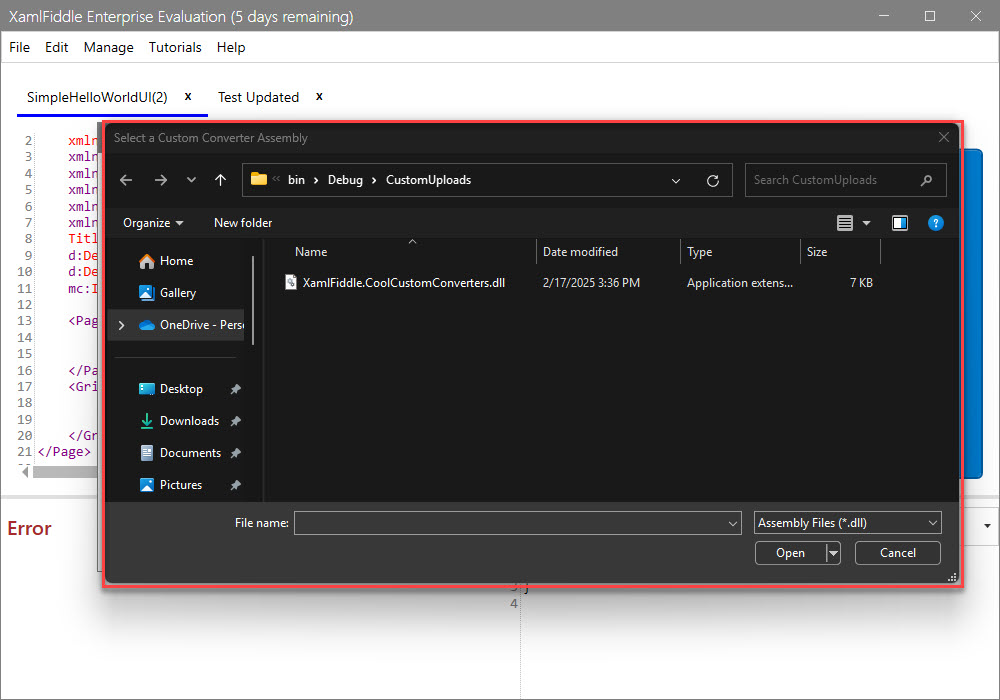Click pin icon beside Documents
The width and height of the screenshot is (1000, 700).
(235, 453)
